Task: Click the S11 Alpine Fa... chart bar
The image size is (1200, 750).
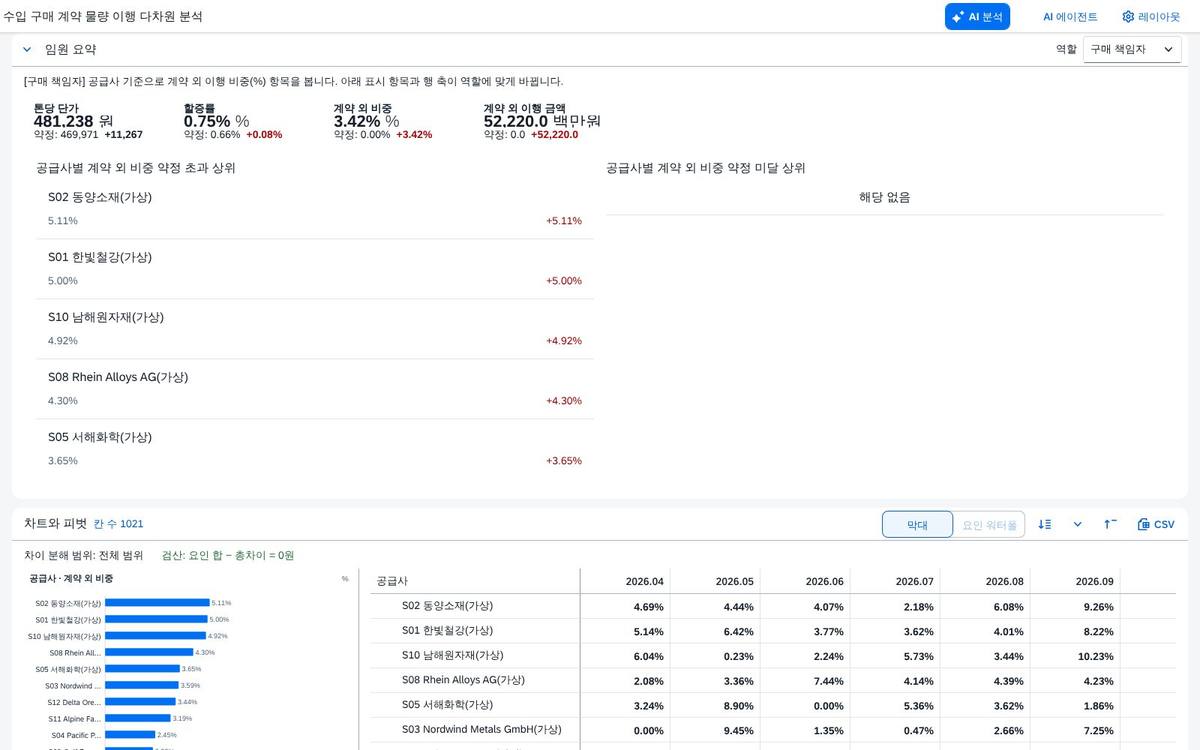Action: 138,718
